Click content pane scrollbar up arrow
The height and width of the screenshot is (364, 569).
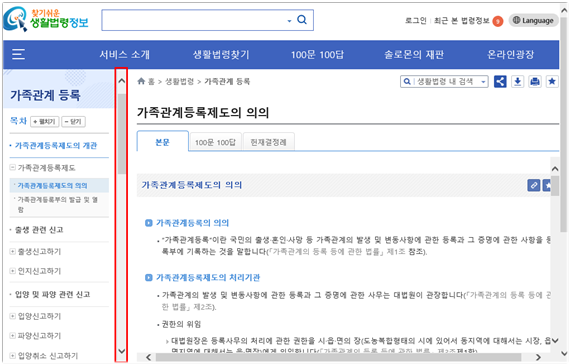coord(554,169)
